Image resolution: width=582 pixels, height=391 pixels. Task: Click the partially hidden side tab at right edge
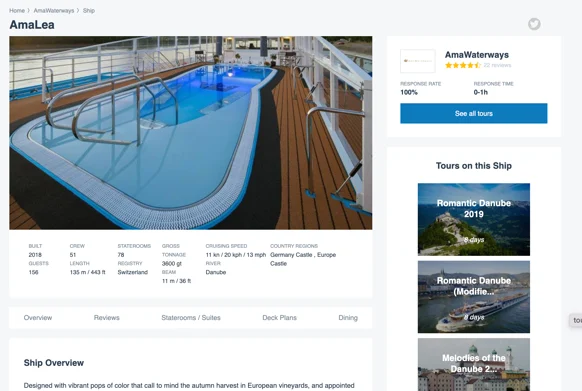pyautogui.click(x=576, y=320)
